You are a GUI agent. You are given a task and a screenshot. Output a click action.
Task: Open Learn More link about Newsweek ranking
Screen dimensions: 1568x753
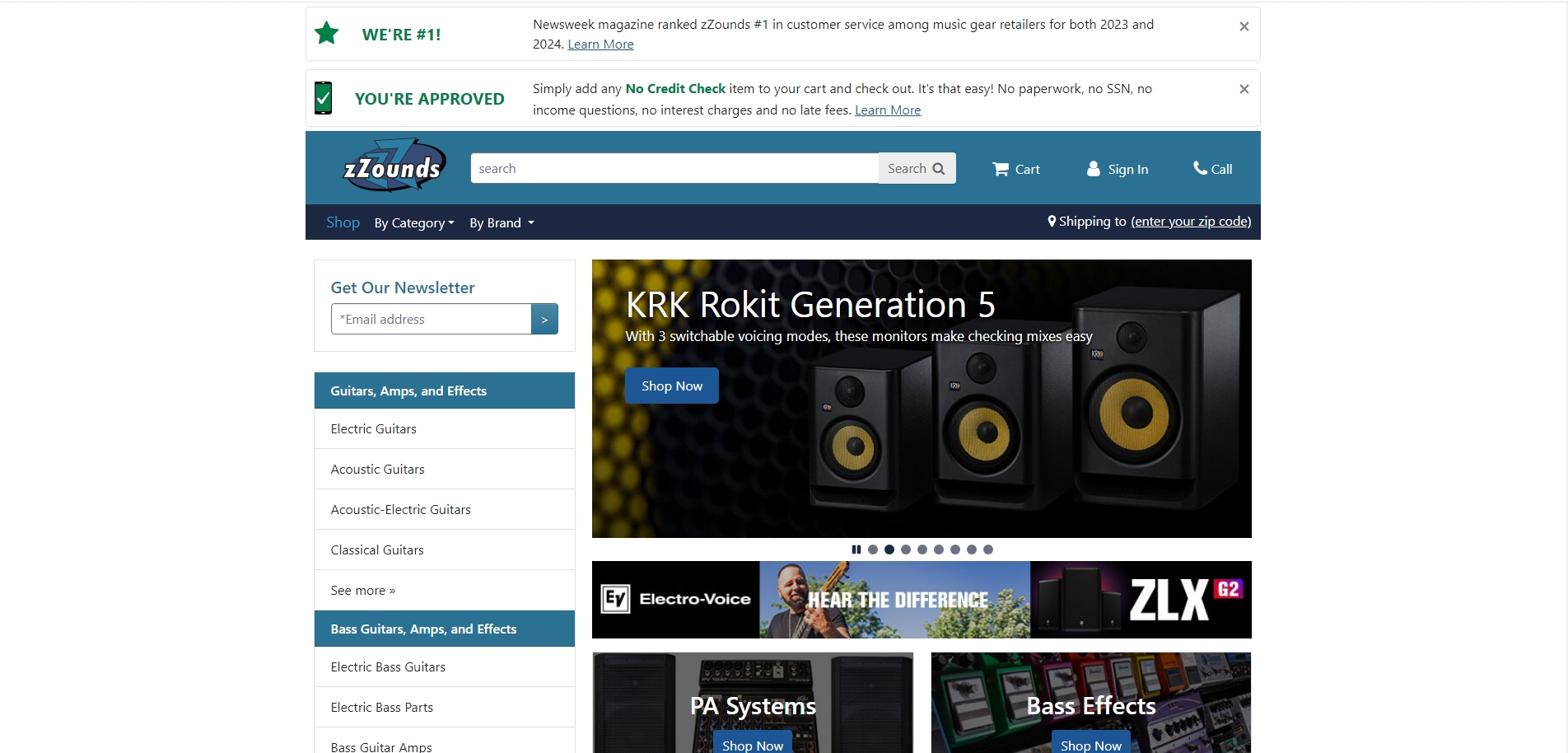pyautogui.click(x=600, y=44)
